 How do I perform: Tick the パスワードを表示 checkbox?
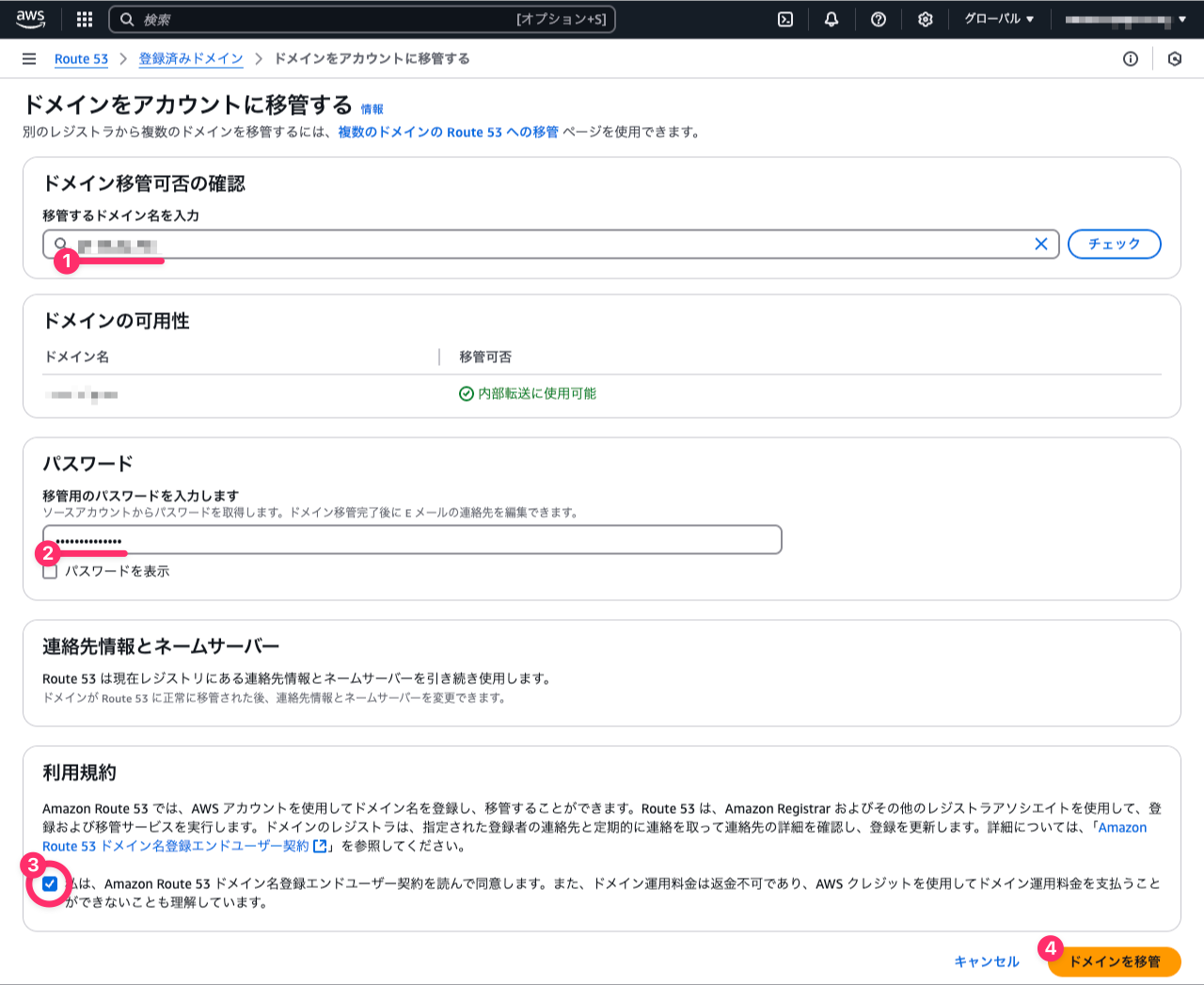[50, 571]
